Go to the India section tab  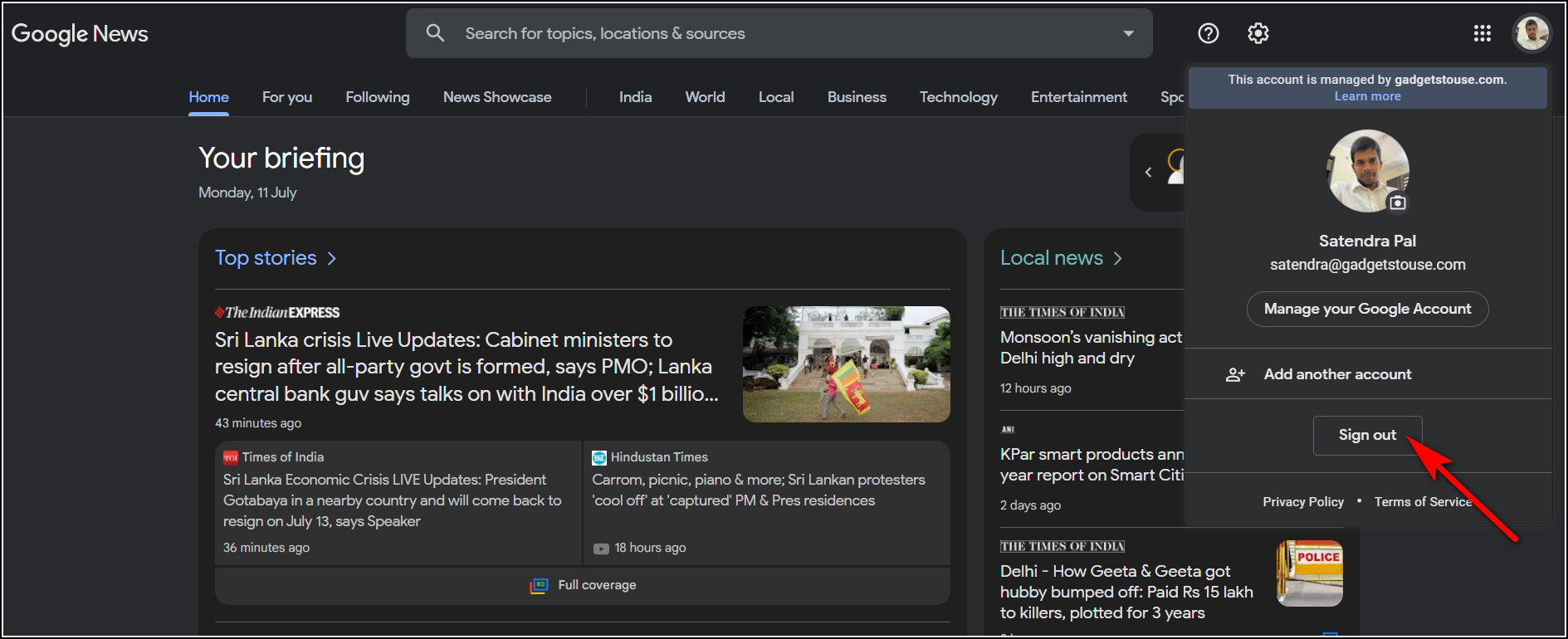point(635,97)
